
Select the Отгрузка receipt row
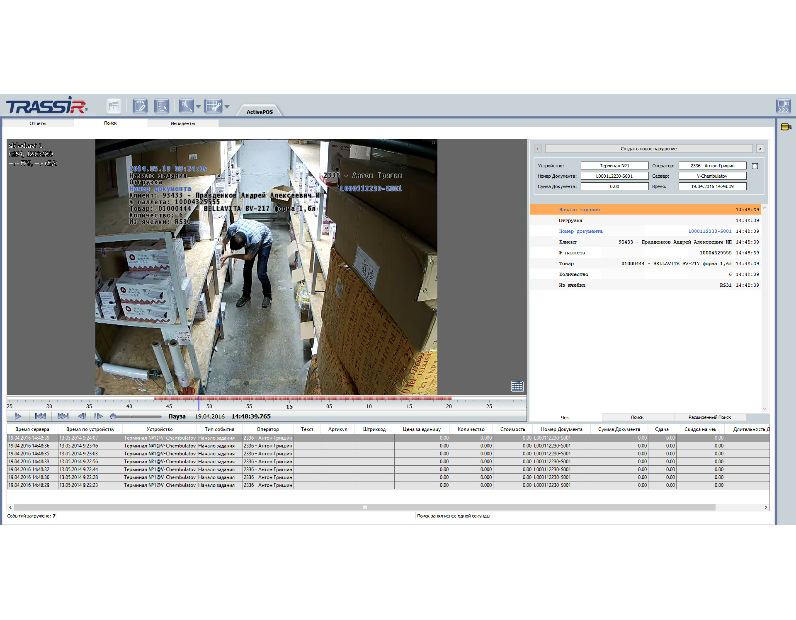click(x=645, y=220)
